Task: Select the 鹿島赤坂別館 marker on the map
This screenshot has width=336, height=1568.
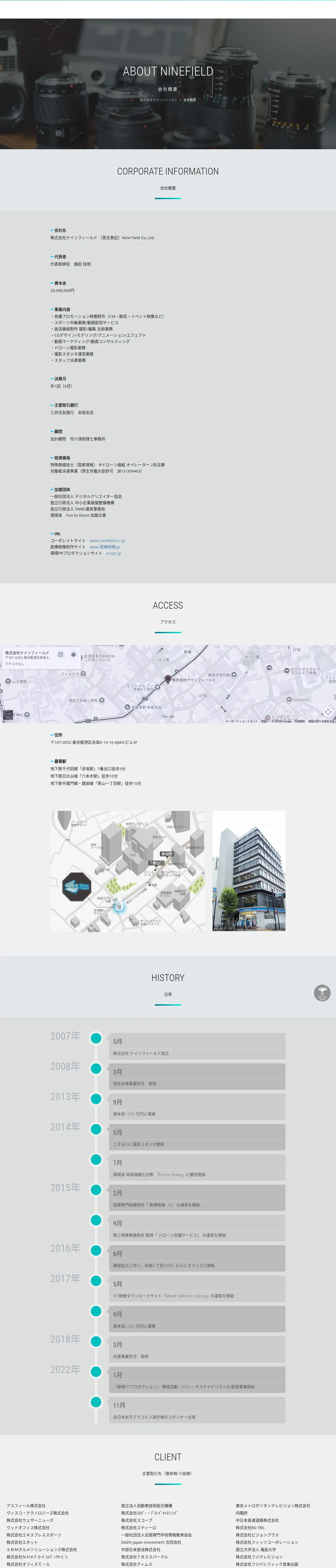Action: point(234,675)
